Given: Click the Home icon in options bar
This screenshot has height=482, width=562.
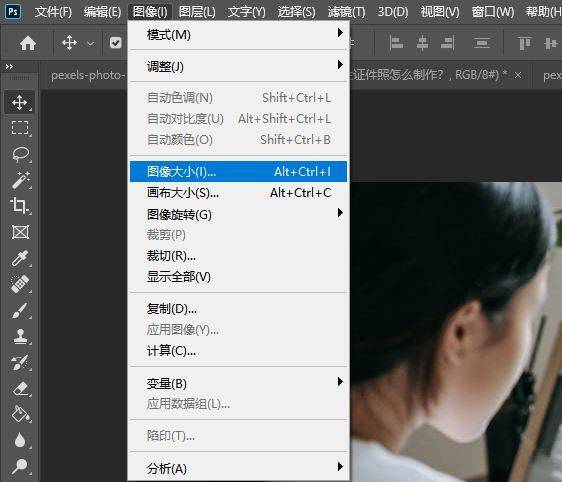Looking at the screenshot, I should pos(28,43).
